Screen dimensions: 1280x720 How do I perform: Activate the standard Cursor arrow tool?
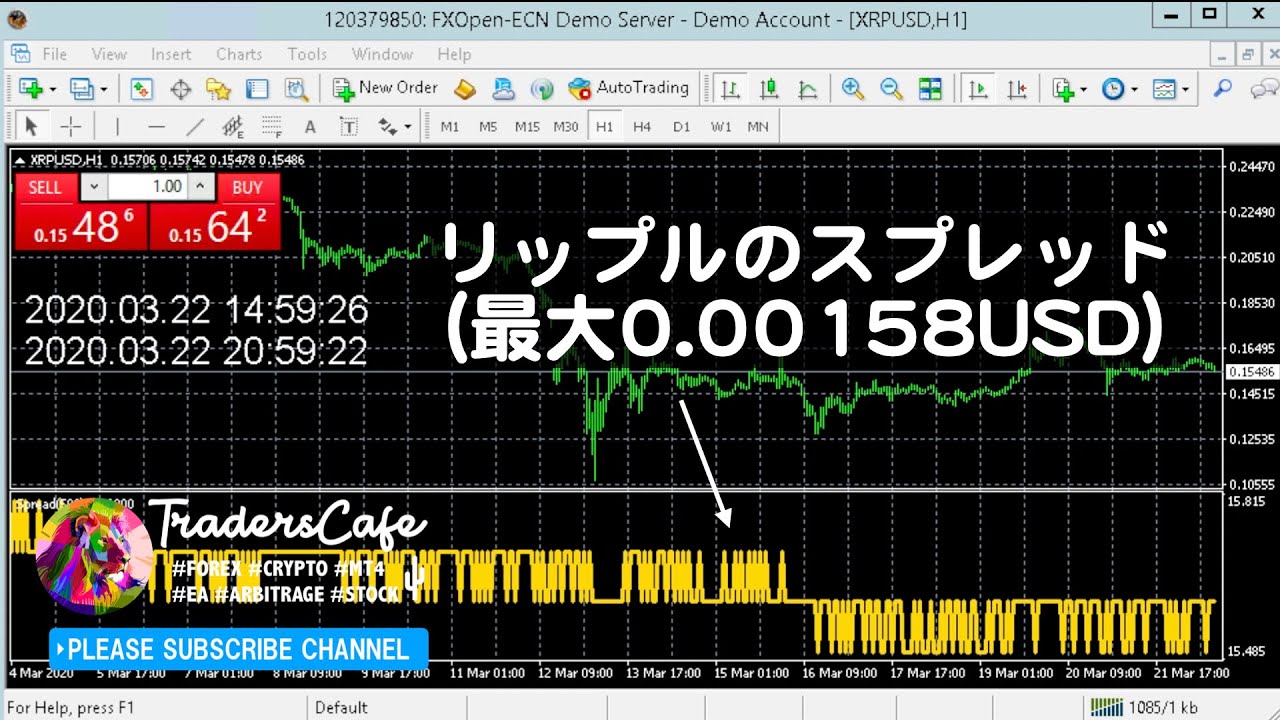coord(31,127)
